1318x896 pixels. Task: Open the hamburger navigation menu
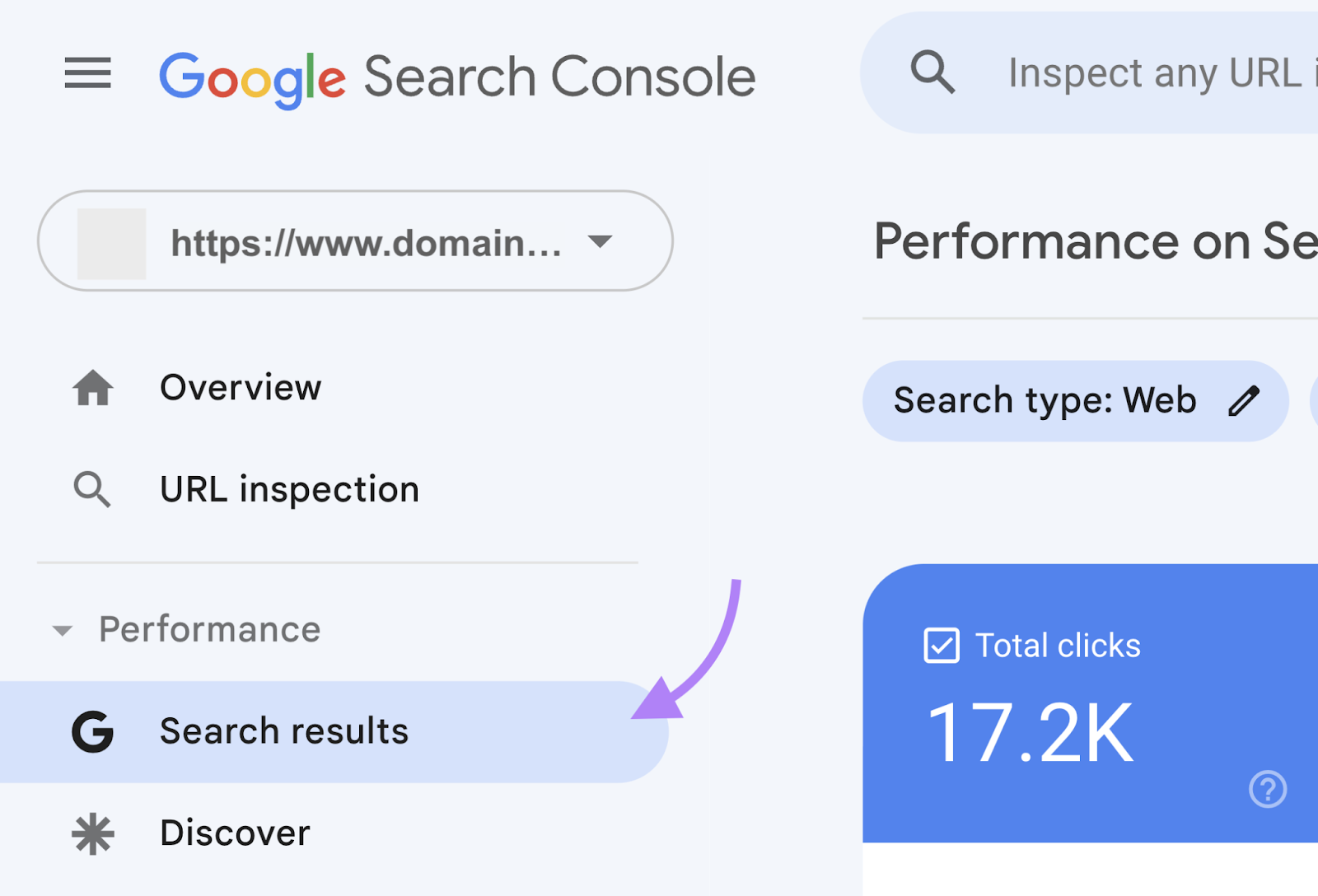[x=86, y=74]
